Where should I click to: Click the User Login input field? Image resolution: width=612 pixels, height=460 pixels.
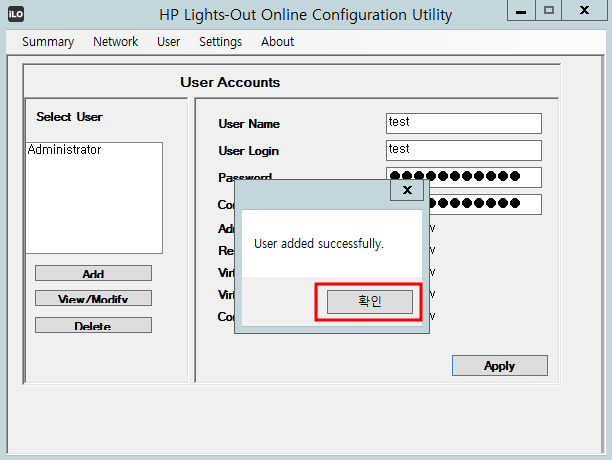tap(464, 150)
